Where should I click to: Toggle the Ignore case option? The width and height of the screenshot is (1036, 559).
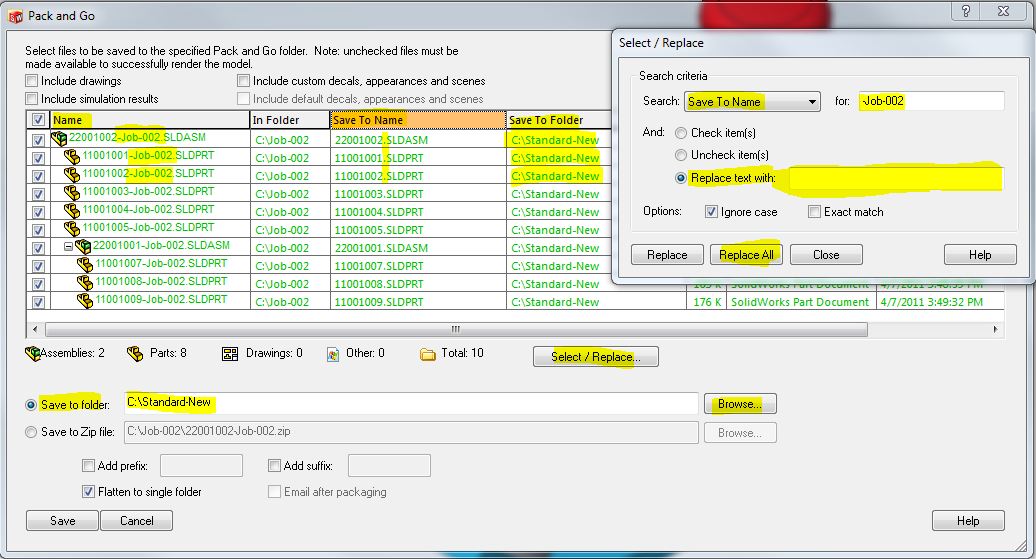point(711,211)
